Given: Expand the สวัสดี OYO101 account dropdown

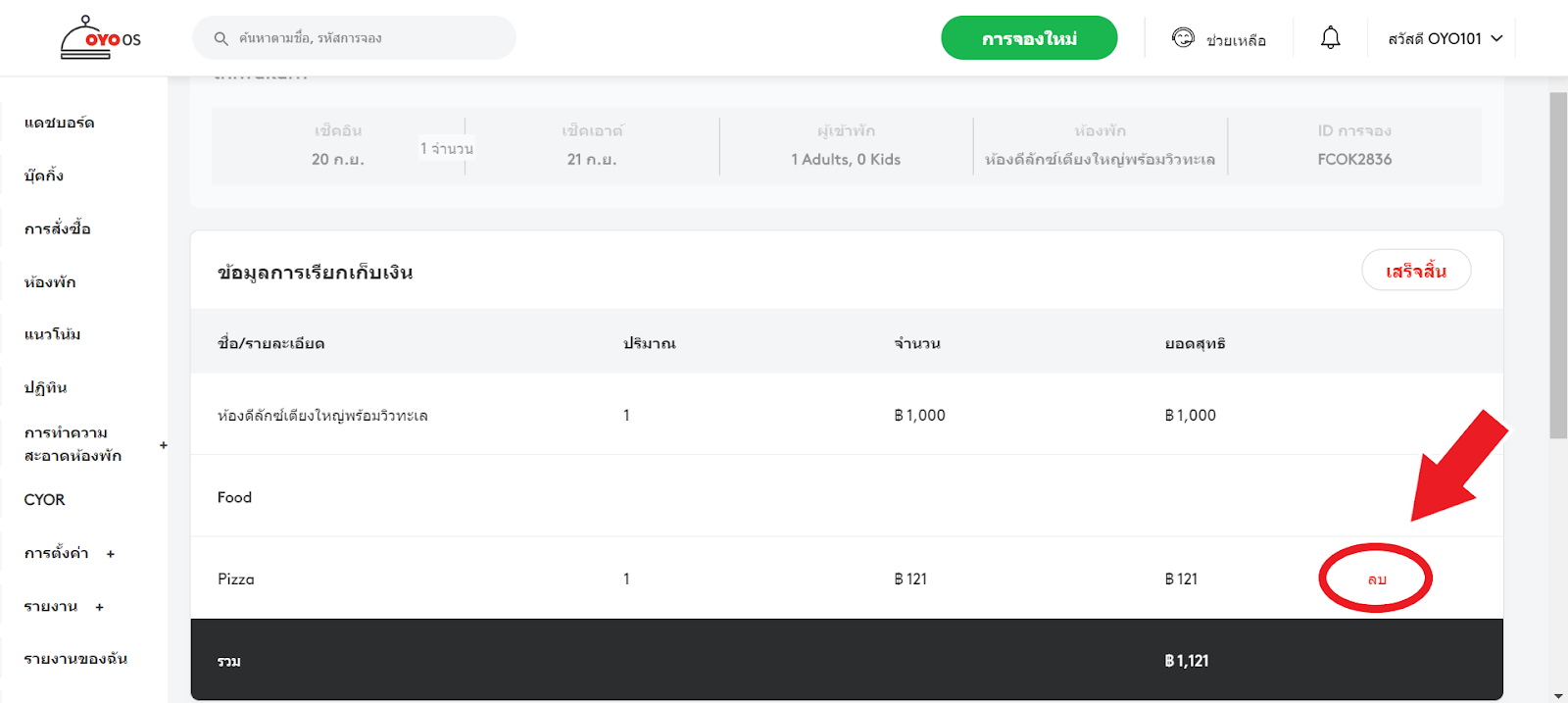Looking at the screenshot, I should 1445,38.
